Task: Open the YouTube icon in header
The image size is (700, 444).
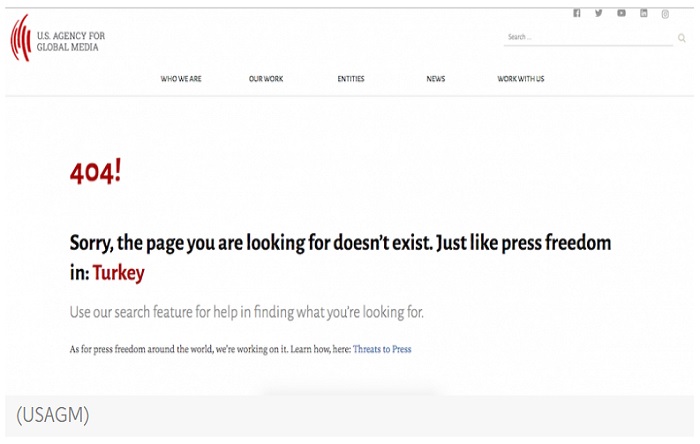Action: click(x=621, y=13)
